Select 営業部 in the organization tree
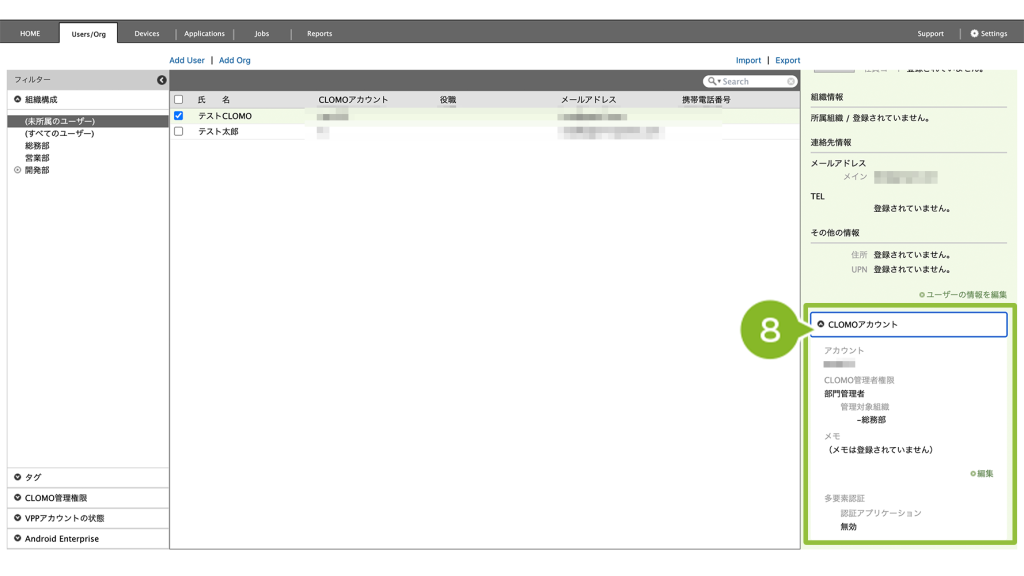The height and width of the screenshot is (576, 1024). click(37, 158)
